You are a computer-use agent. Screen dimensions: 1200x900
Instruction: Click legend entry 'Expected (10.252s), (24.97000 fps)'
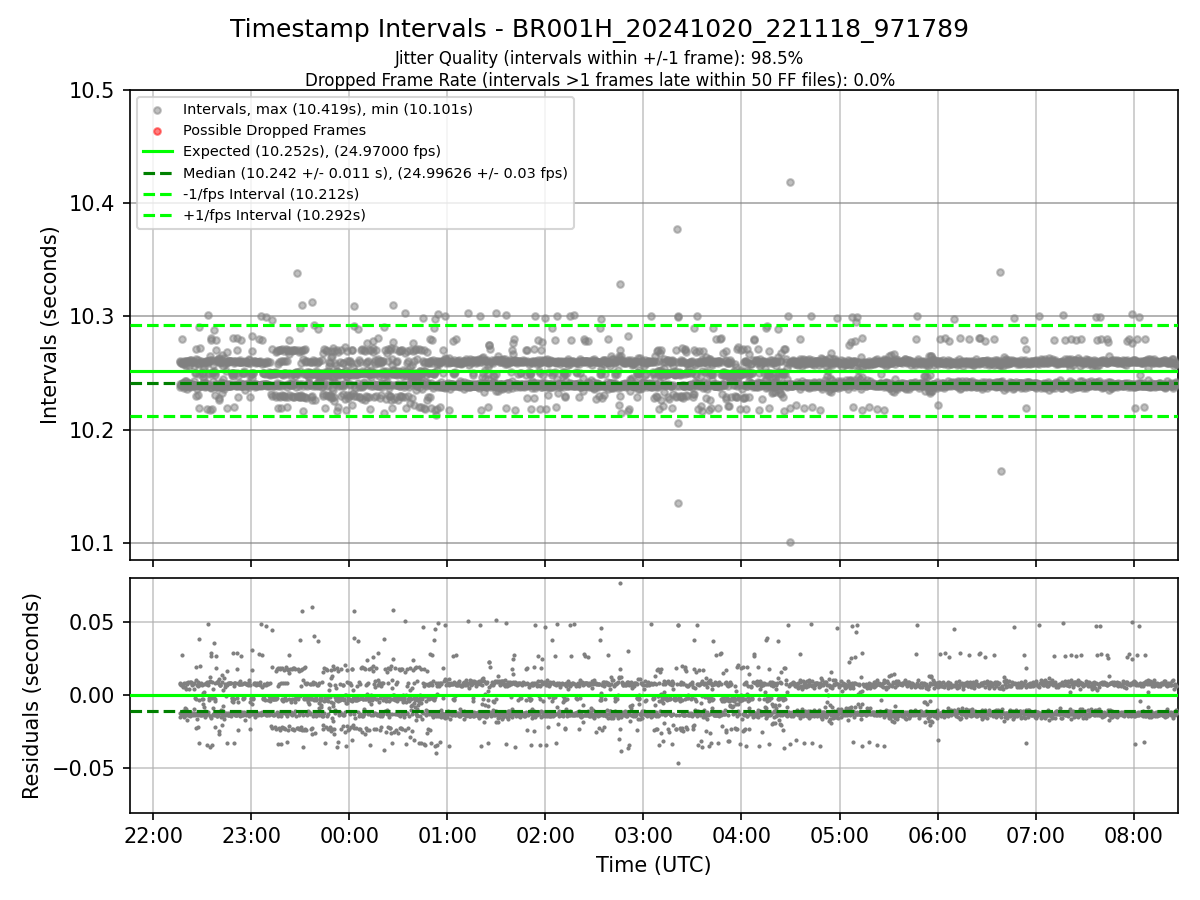pyautogui.click(x=312, y=151)
